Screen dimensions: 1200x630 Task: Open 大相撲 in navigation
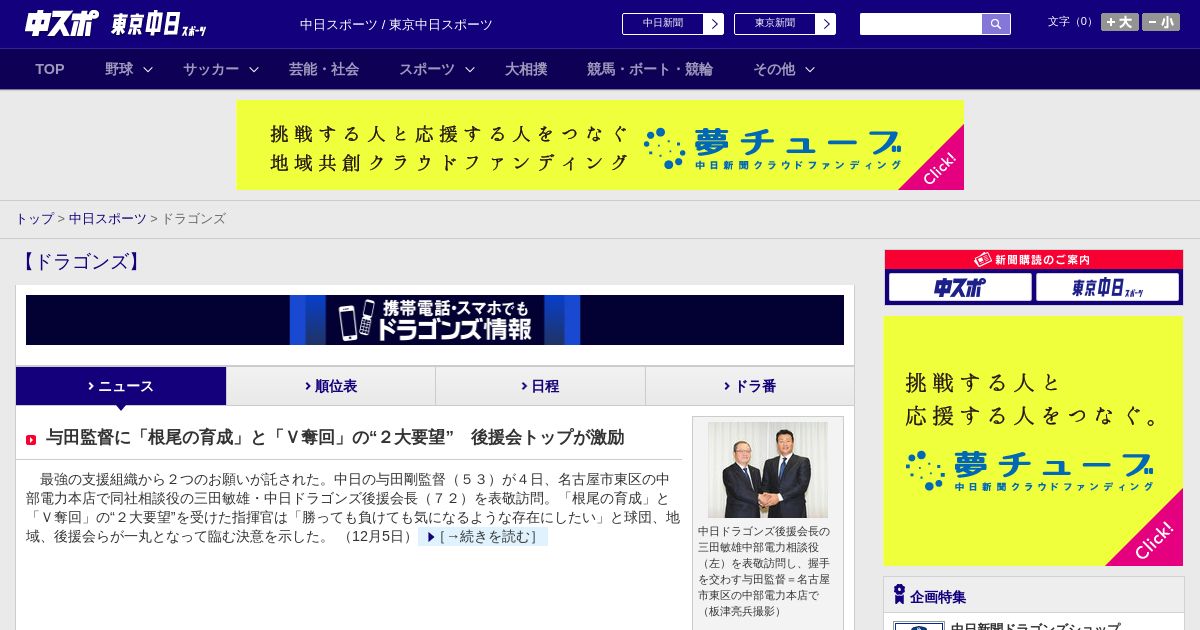click(x=526, y=69)
